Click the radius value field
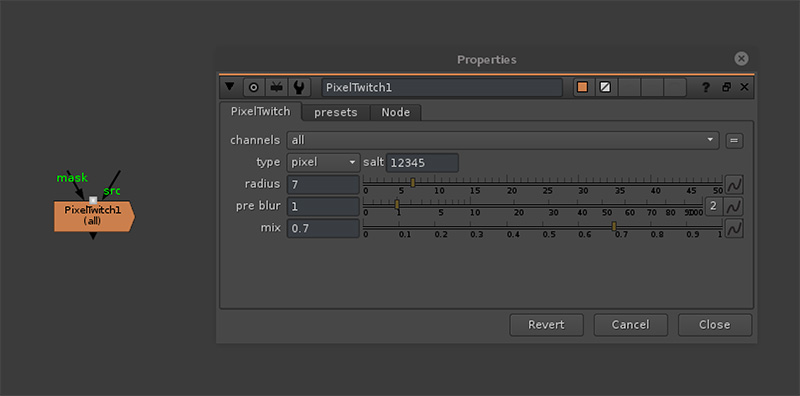 323,185
